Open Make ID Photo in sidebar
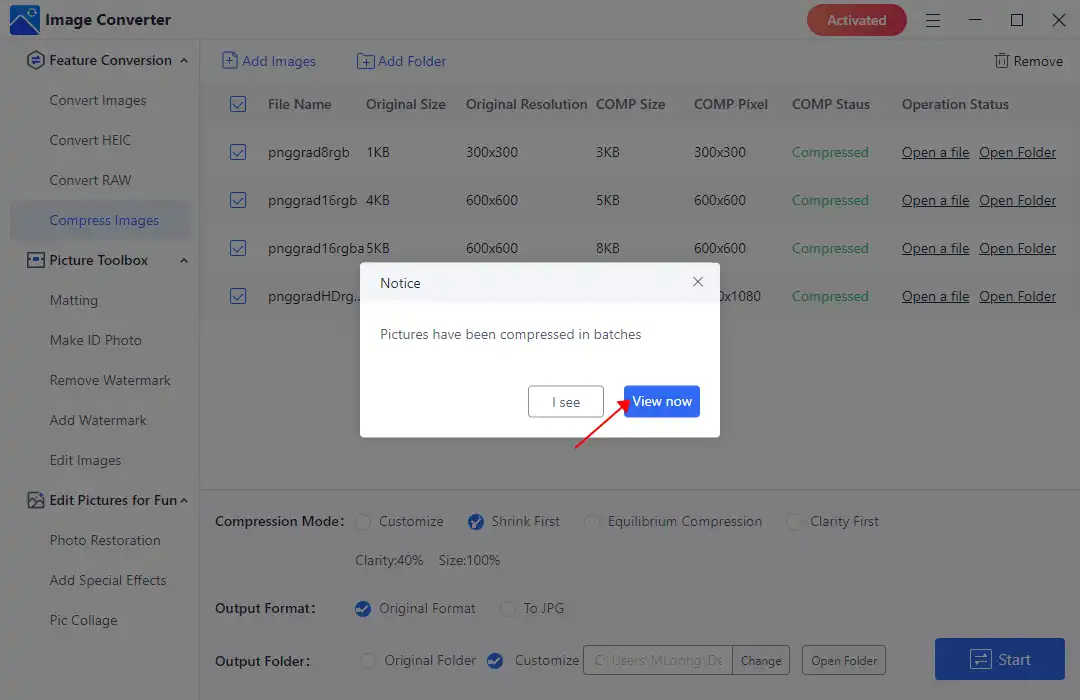 click(x=96, y=340)
